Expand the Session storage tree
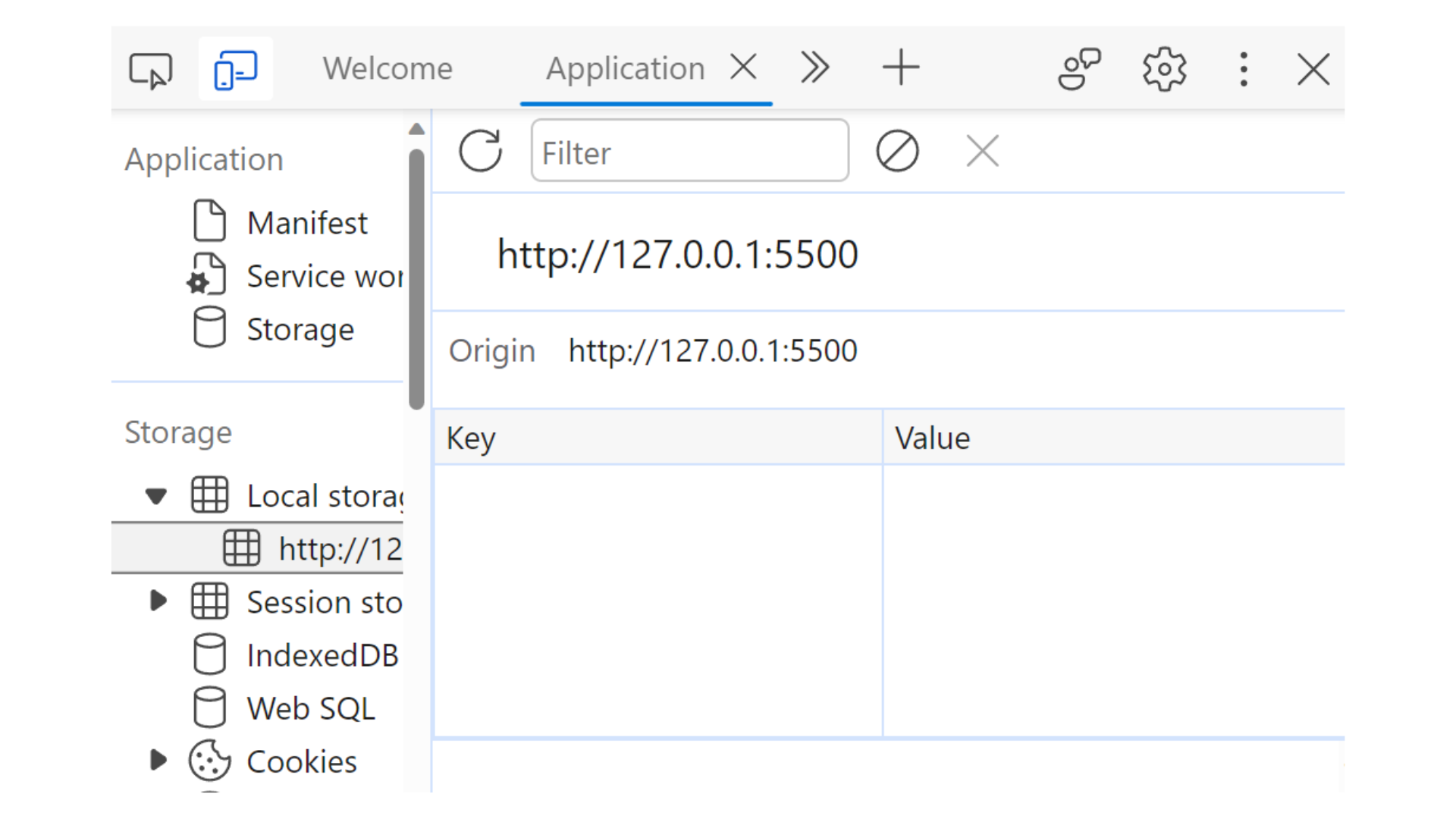 point(158,601)
